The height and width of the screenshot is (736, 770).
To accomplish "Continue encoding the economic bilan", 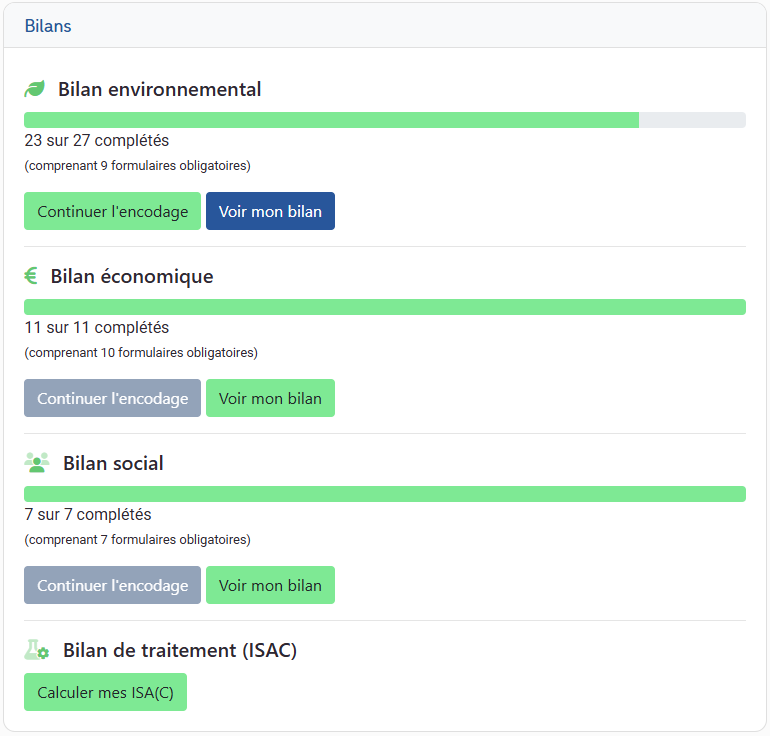I will click(112, 398).
